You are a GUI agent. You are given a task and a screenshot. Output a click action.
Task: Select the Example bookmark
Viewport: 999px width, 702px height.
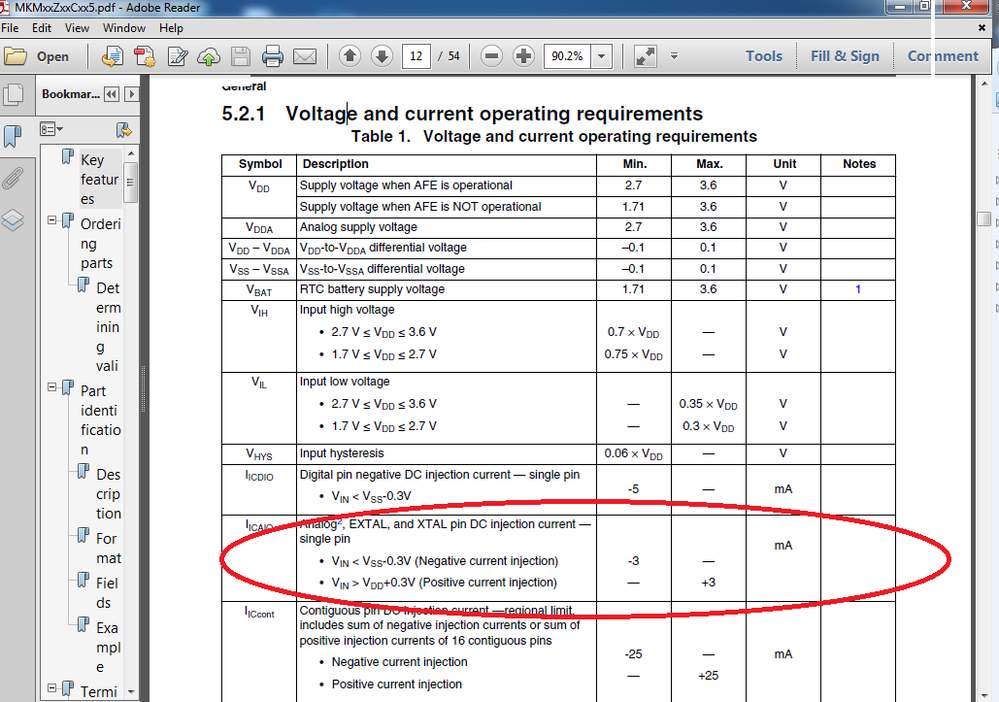point(107,647)
